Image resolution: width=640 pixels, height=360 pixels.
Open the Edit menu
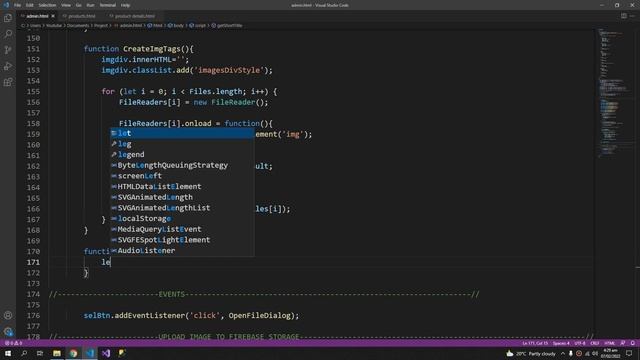click(29, 5)
